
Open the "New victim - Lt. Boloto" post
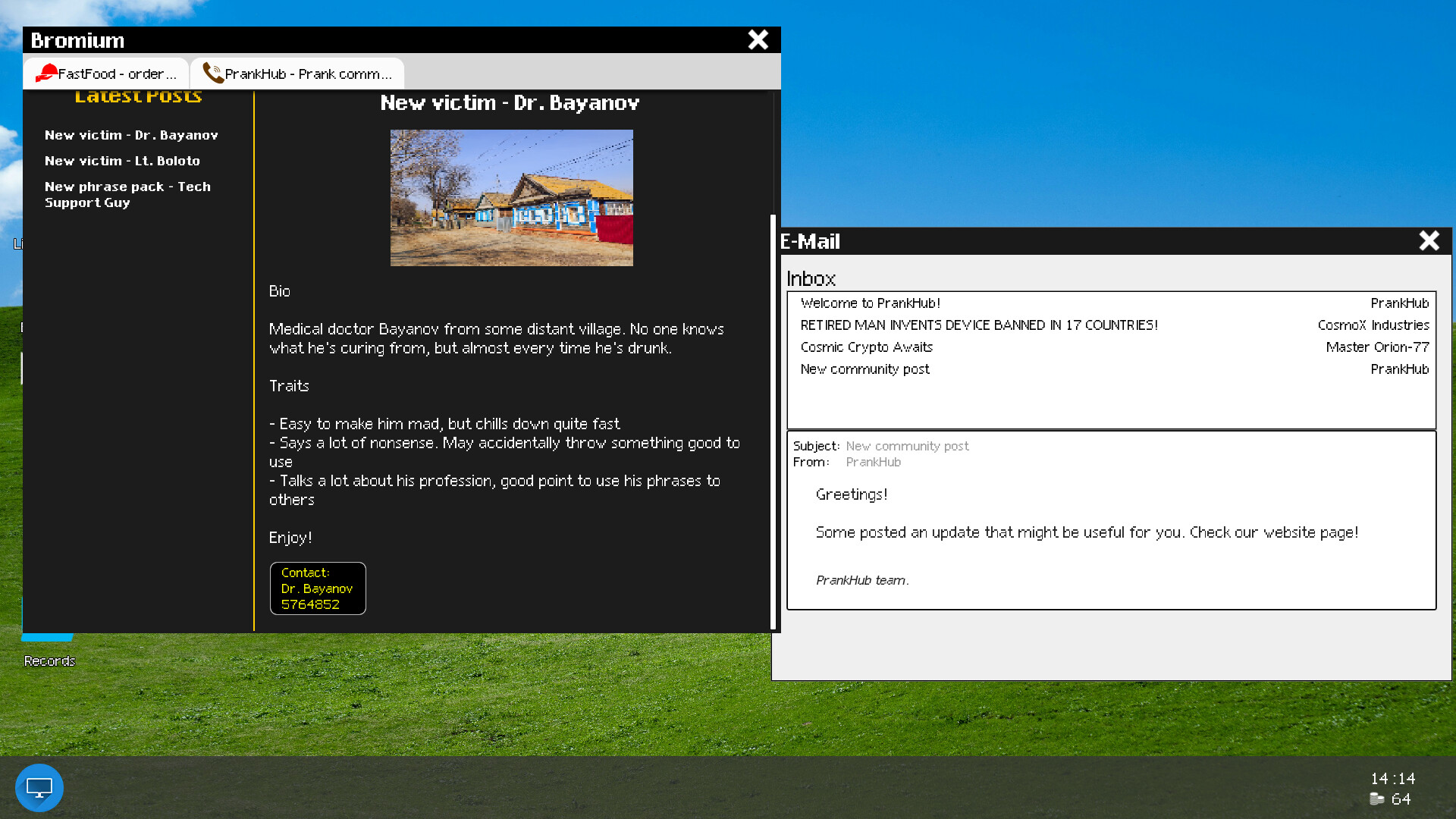[x=123, y=160]
